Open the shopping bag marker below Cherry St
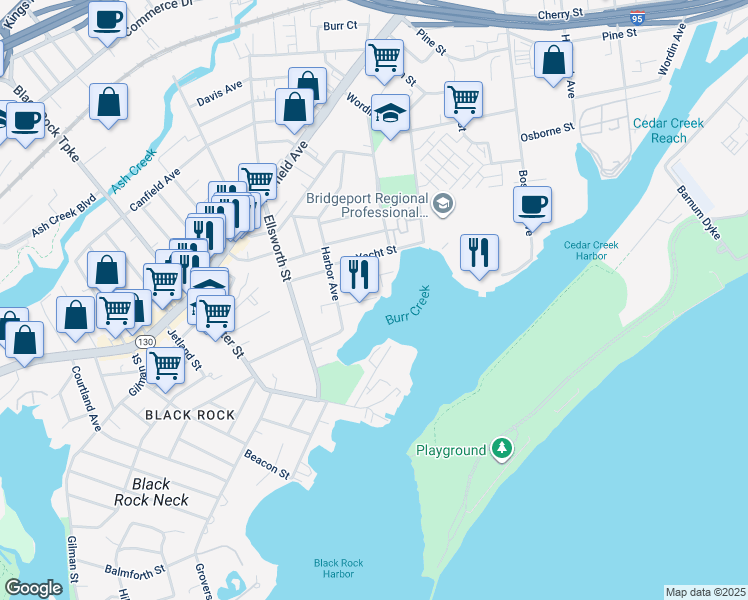Screen dimensions: 748x600 click(553, 62)
